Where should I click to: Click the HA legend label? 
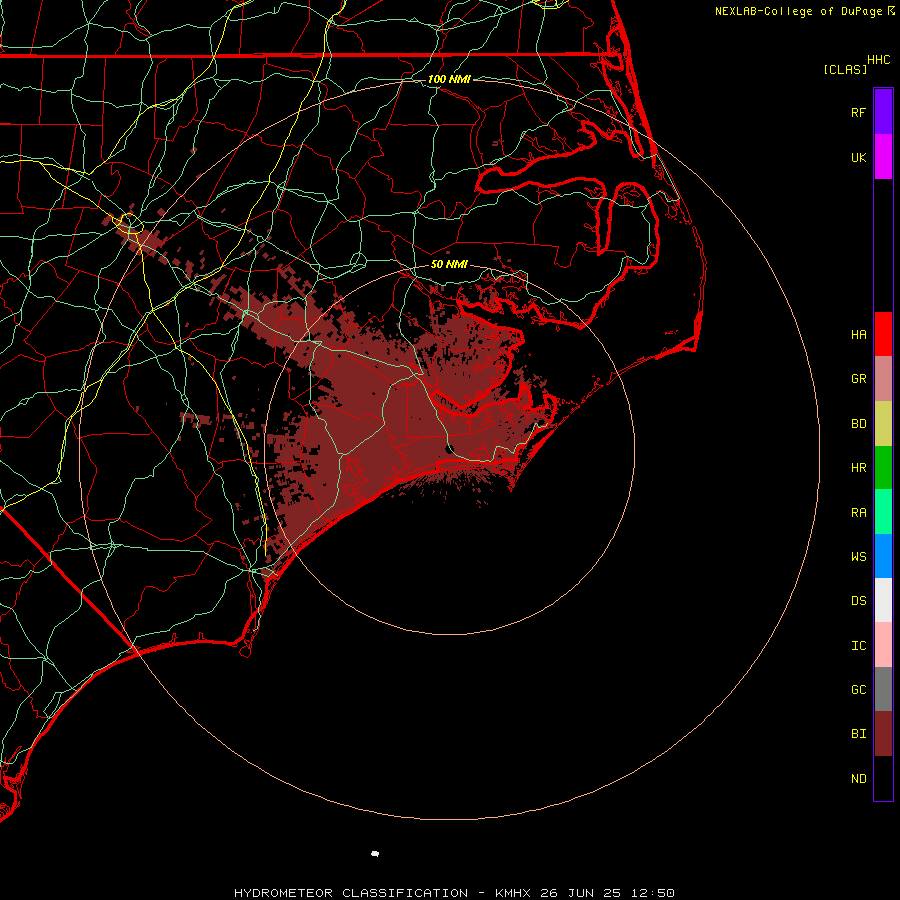coord(858,335)
